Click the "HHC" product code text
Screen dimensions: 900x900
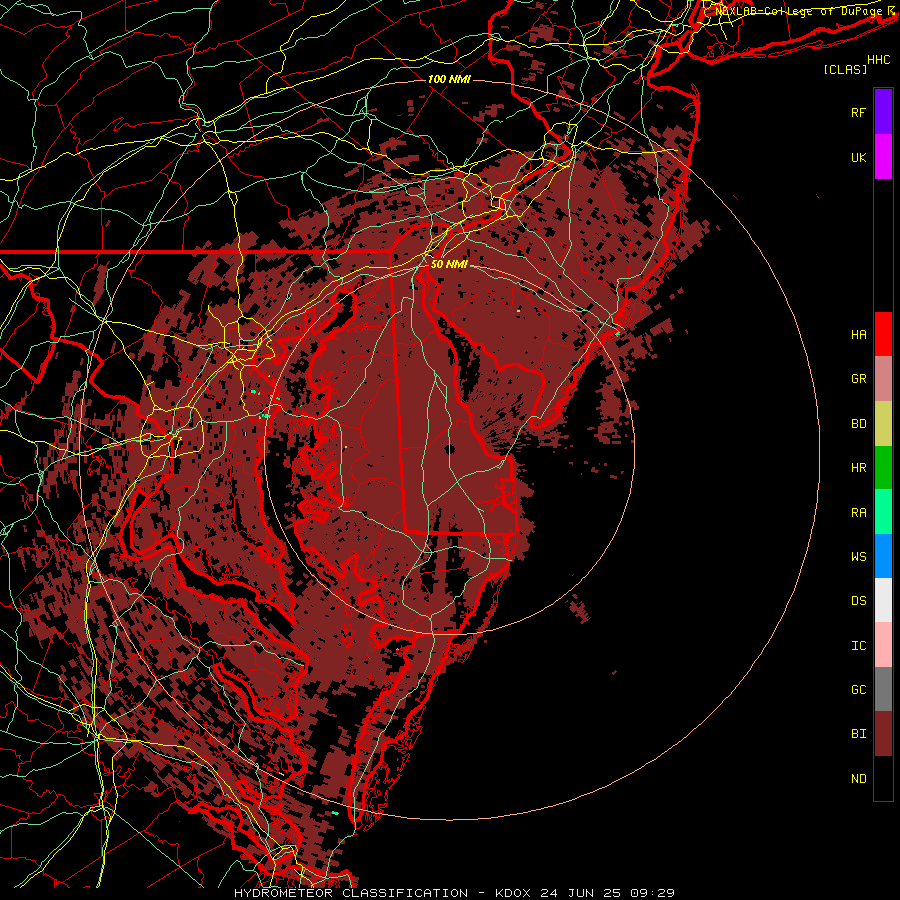pyautogui.click(x=878, y=60)
